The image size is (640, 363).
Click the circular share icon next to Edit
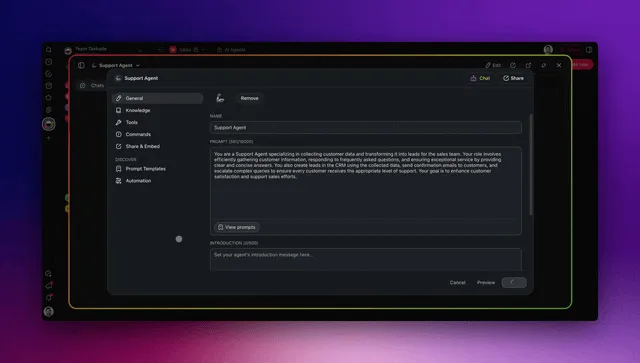pos(513,65)
